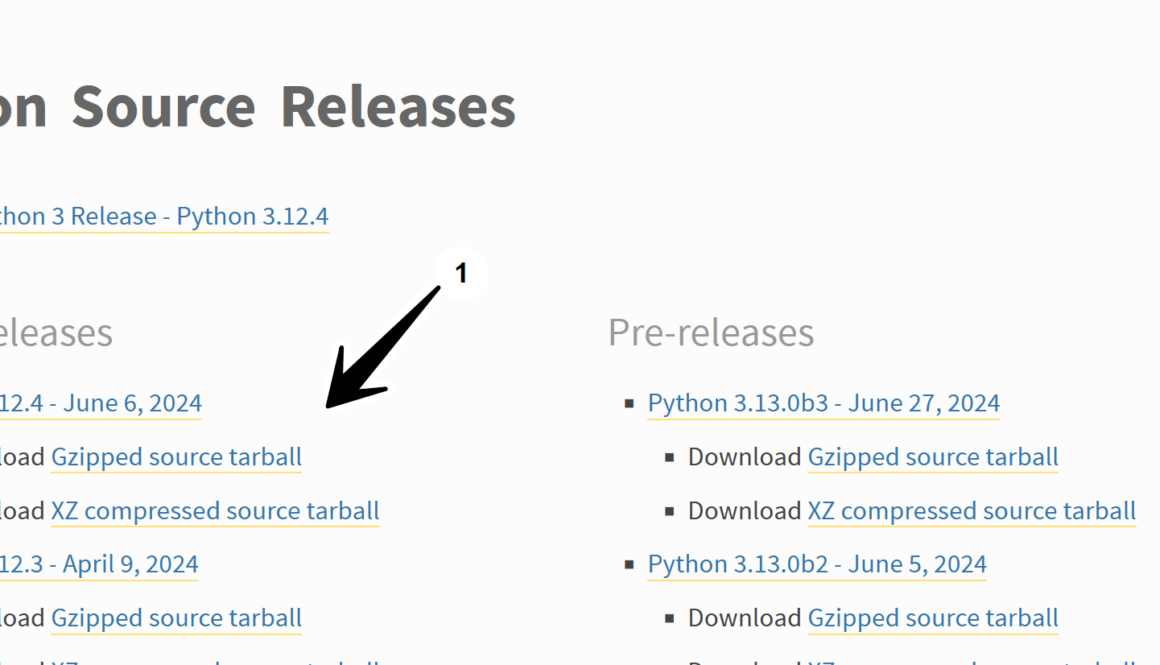Download XZ compressed tarball for June 6 release
Screen dimensions: 1160x665
pos(215,511)
